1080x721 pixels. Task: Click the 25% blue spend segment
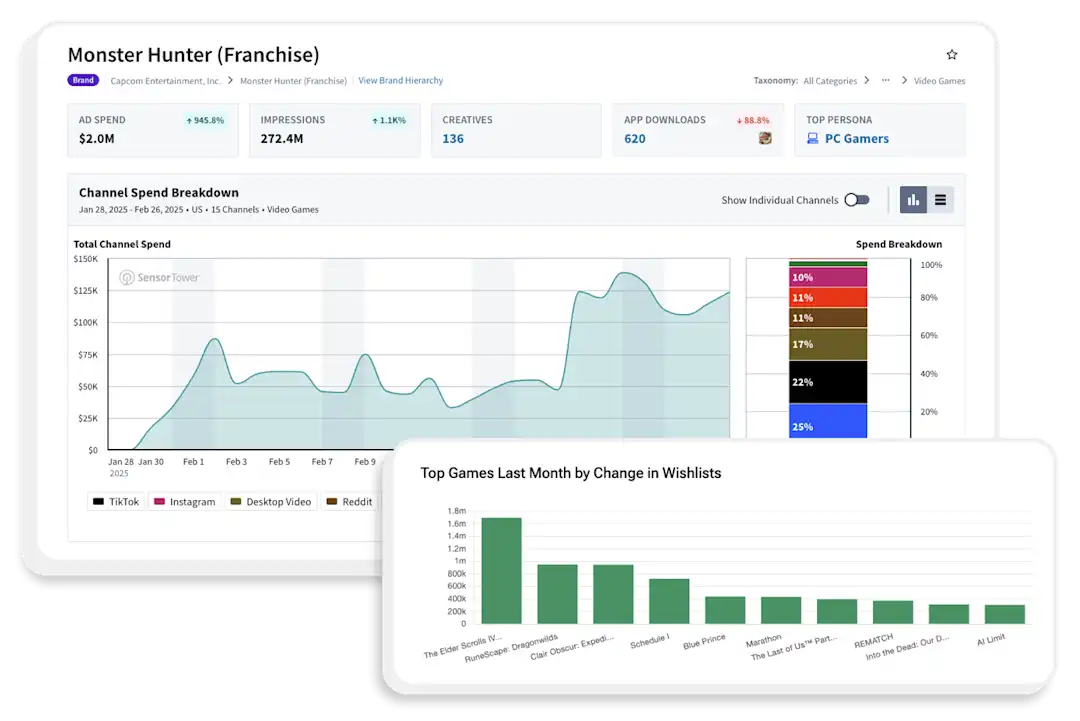(x=828, y=421)
